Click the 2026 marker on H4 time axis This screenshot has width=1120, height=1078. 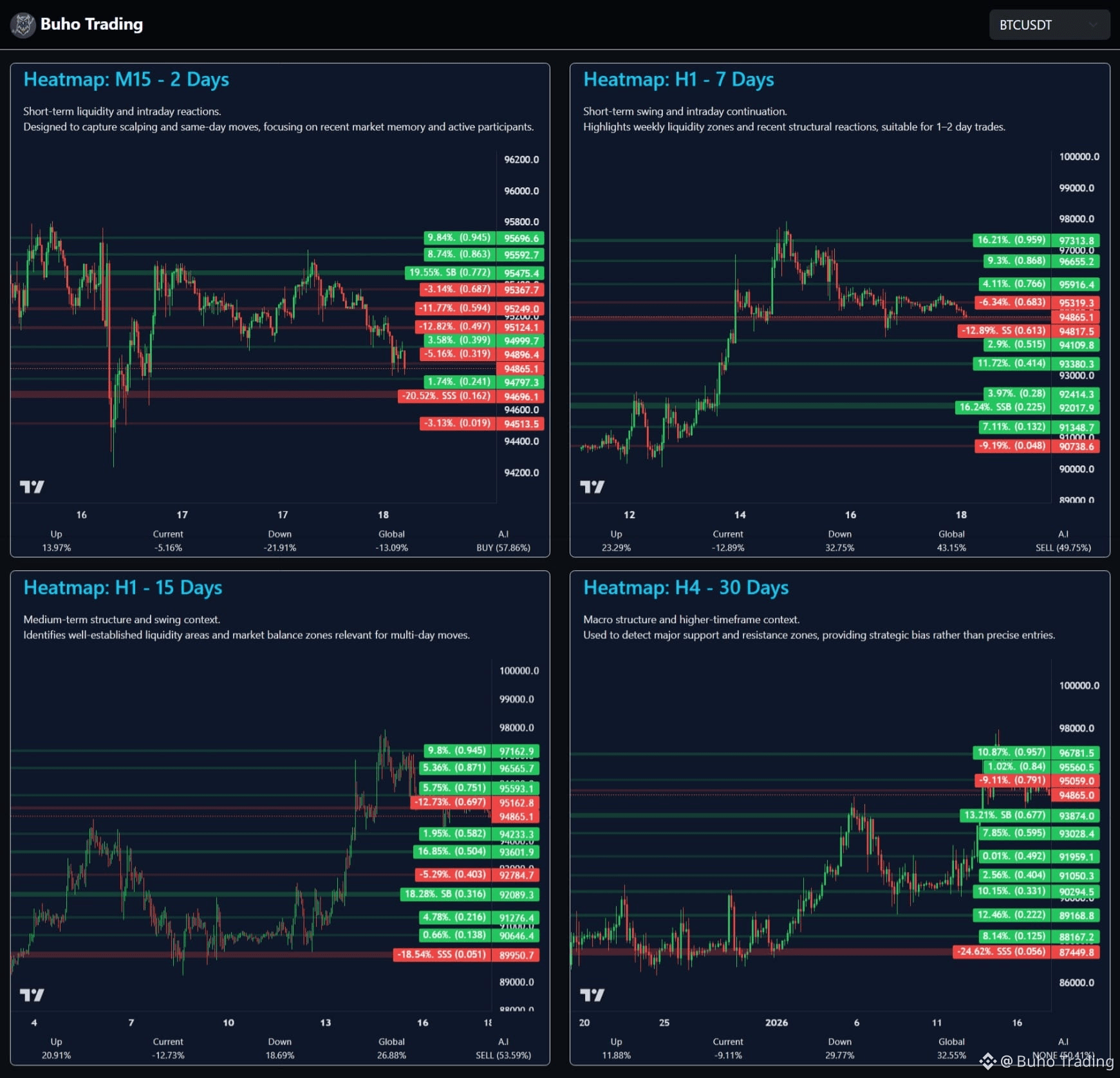pyautogui.click(x=776, y=1023)
